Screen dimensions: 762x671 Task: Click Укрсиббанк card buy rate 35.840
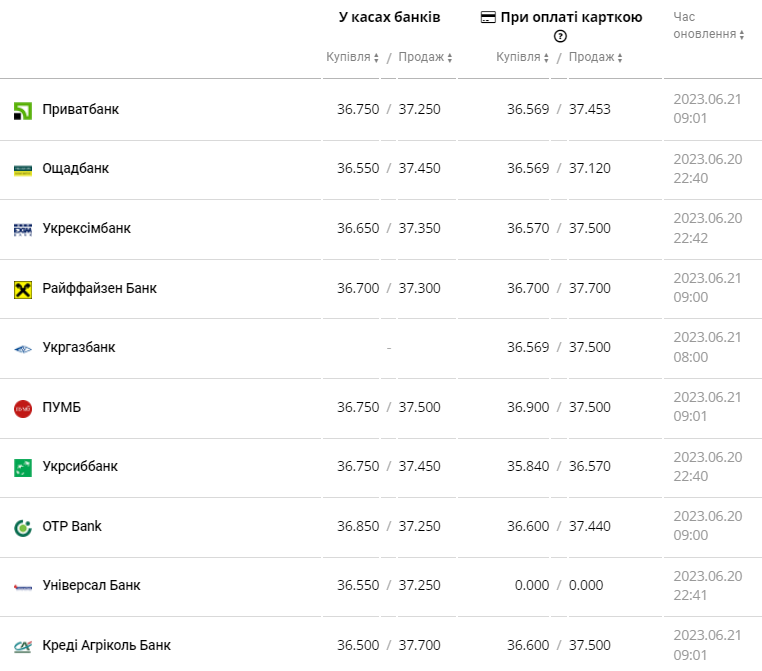coord(528,466)
